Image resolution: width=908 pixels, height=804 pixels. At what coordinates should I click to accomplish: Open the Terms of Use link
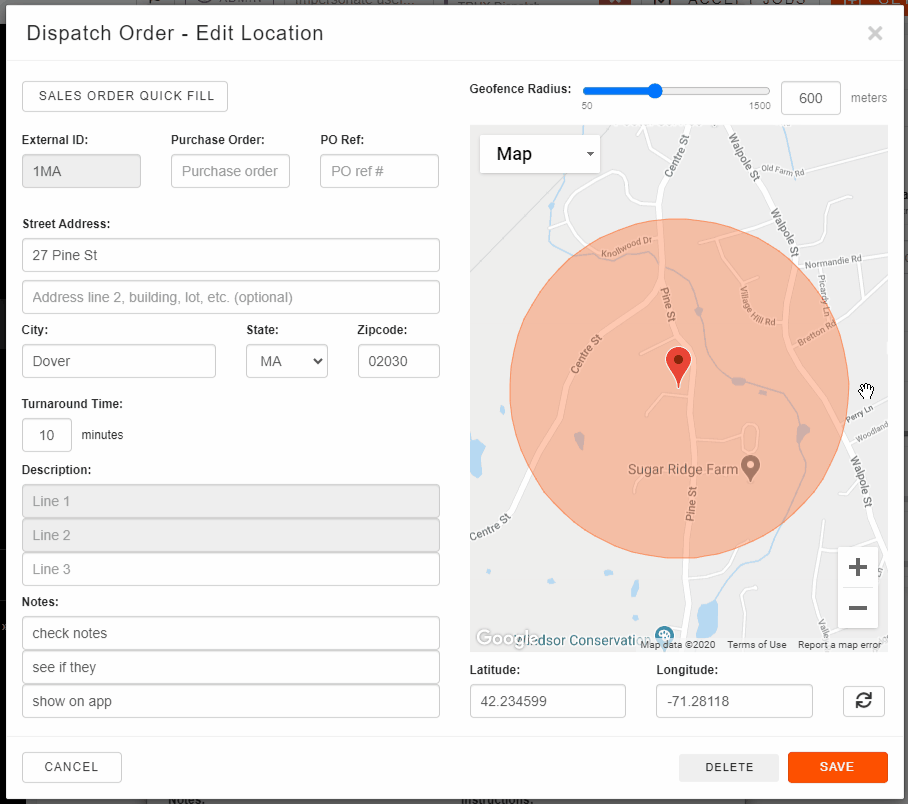tap(756, 645)
